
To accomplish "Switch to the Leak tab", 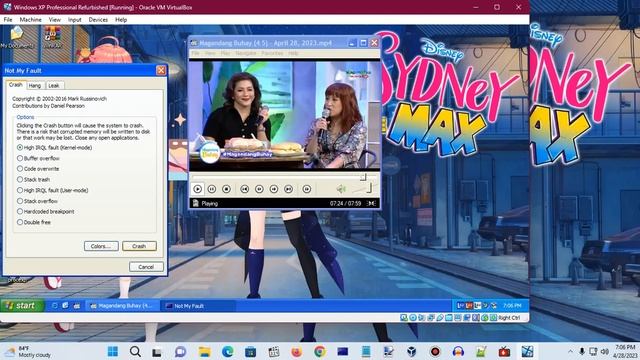I will (54, 85).
